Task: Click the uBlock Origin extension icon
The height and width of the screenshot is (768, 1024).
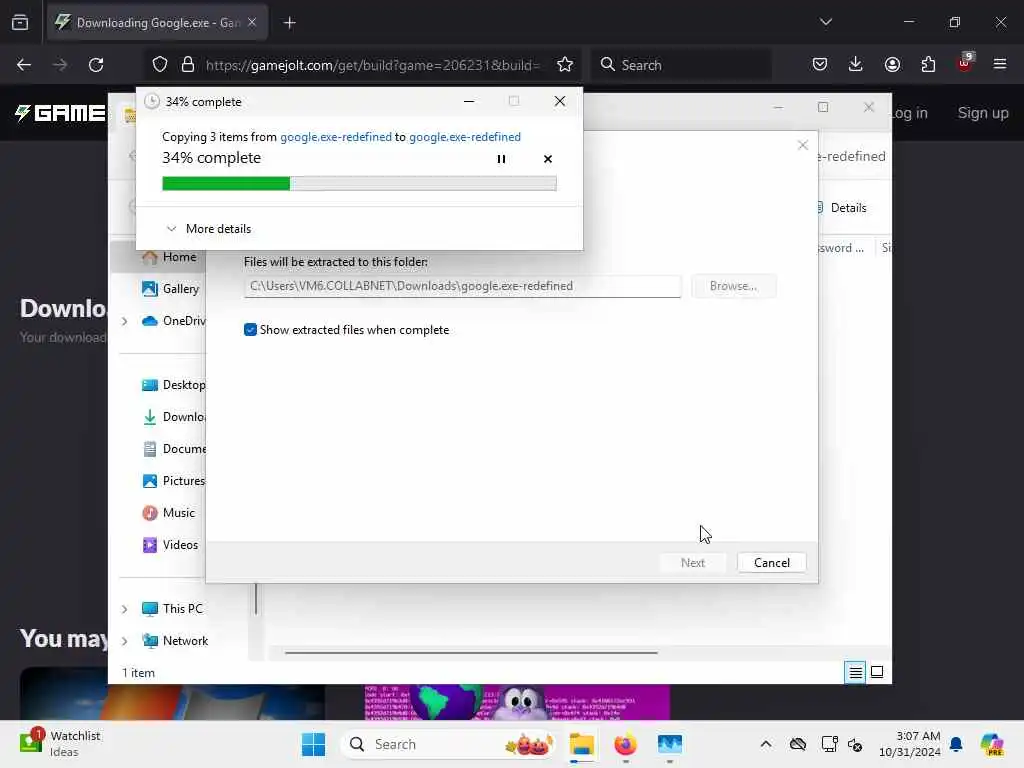Action: click(x=964, y=63)
